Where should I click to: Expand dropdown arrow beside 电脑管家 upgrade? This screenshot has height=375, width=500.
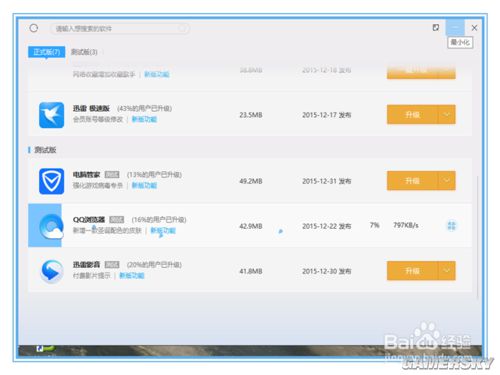point(447,181)
